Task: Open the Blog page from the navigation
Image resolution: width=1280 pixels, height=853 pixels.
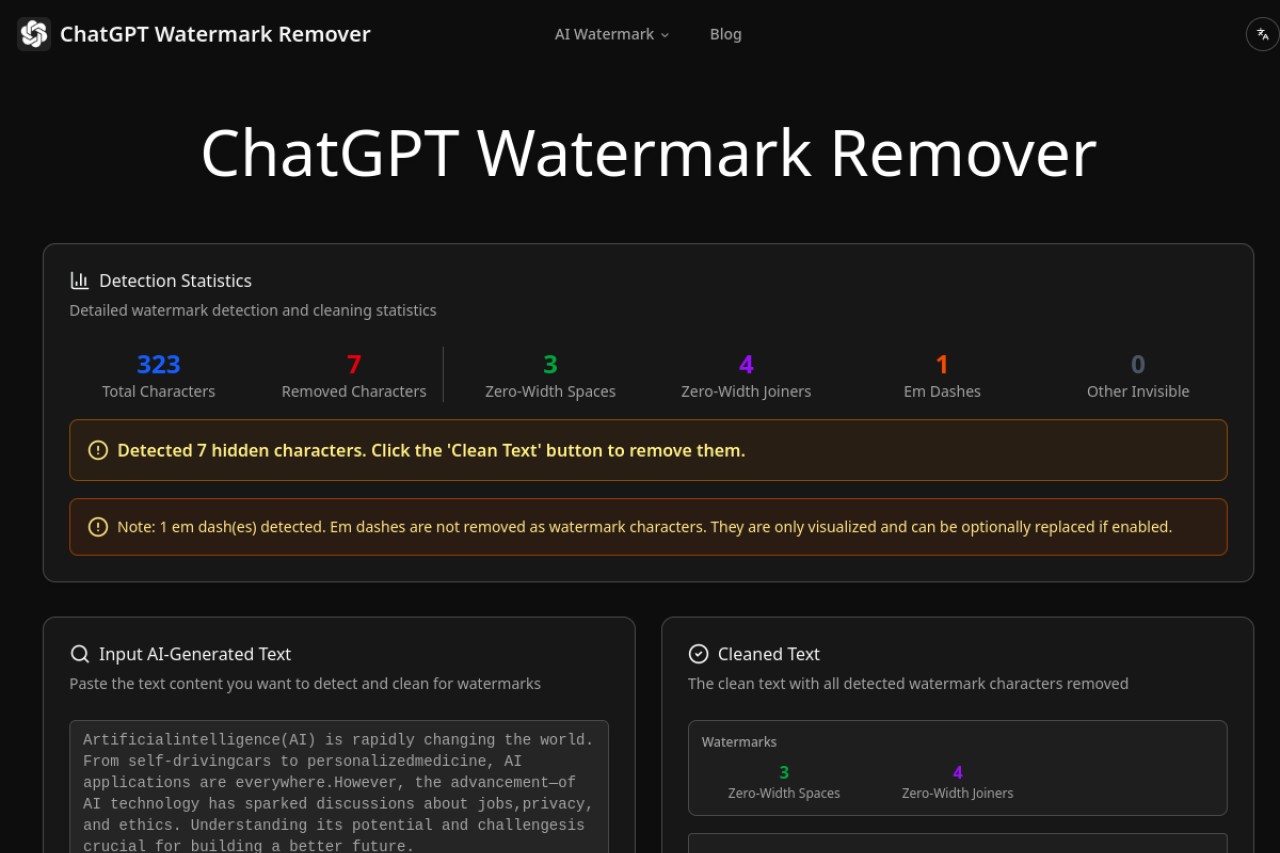Action: 726,34
